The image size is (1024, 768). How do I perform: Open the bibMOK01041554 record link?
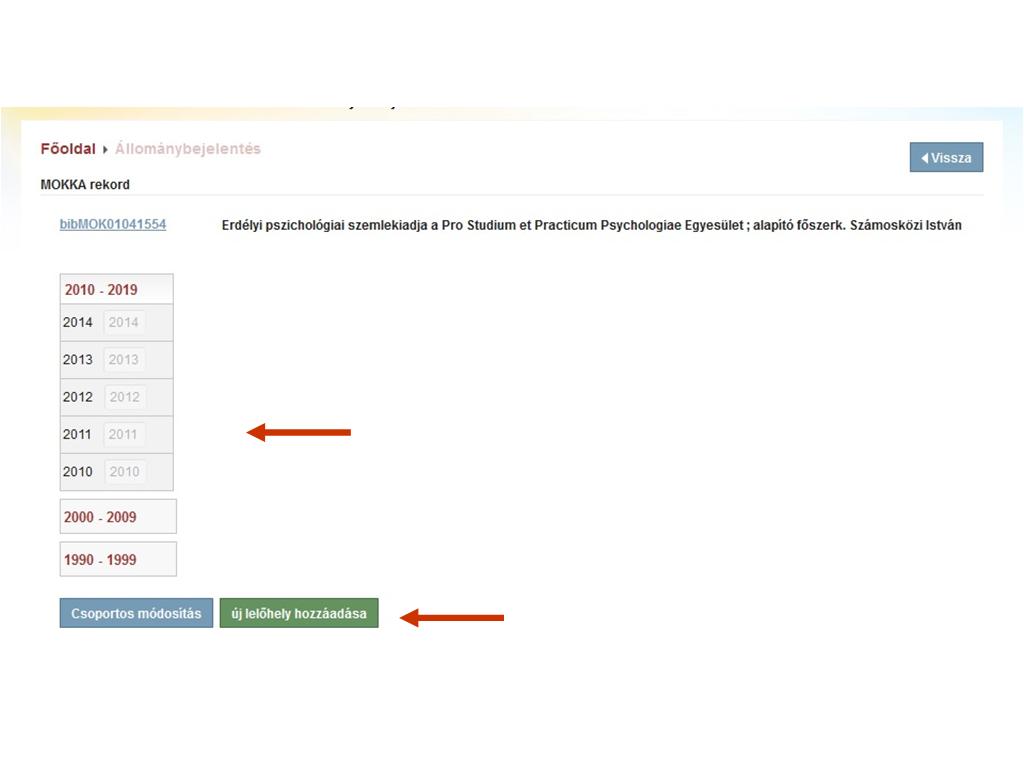click(x=113, y=224)
